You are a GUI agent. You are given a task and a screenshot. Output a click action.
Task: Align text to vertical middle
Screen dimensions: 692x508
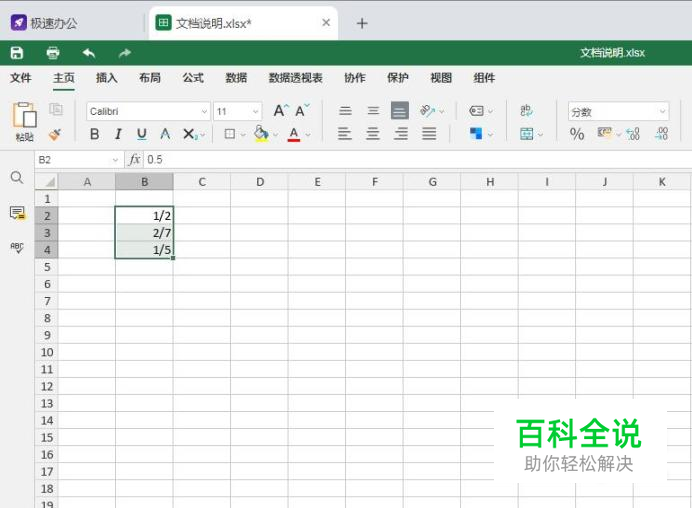coord(373,111)
